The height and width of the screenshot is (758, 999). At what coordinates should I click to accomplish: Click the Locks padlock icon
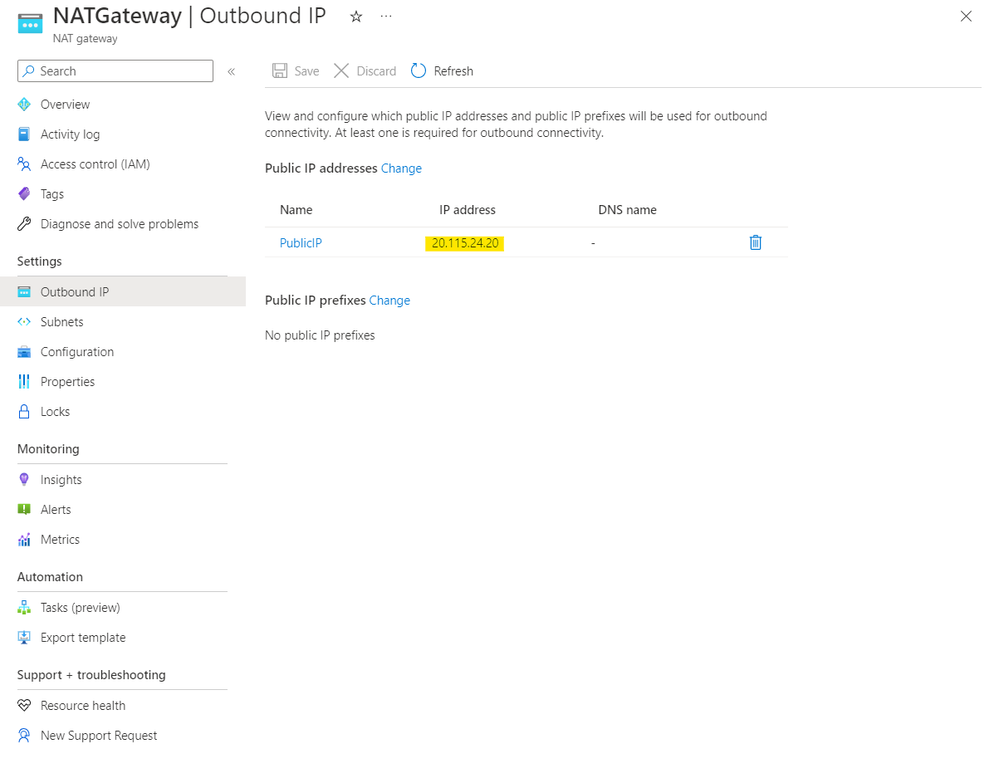[24, 411]
